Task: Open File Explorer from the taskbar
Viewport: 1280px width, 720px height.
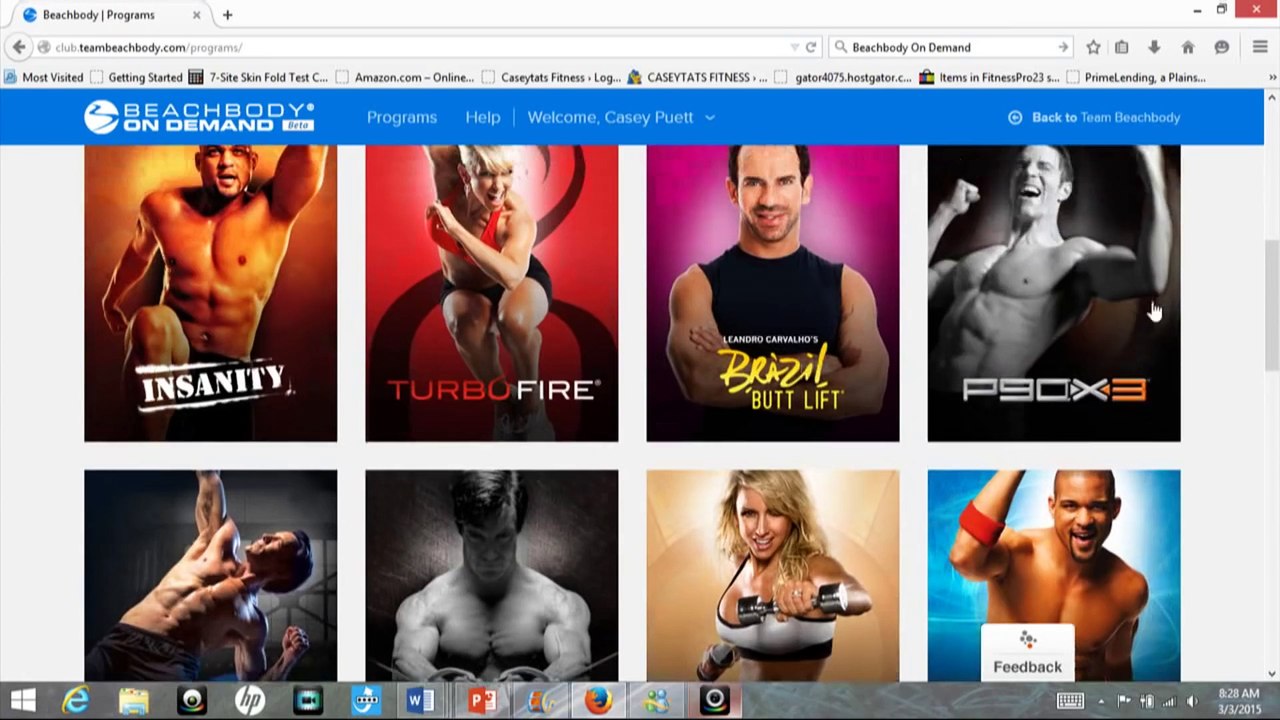Action: click(x=134, y=701)
